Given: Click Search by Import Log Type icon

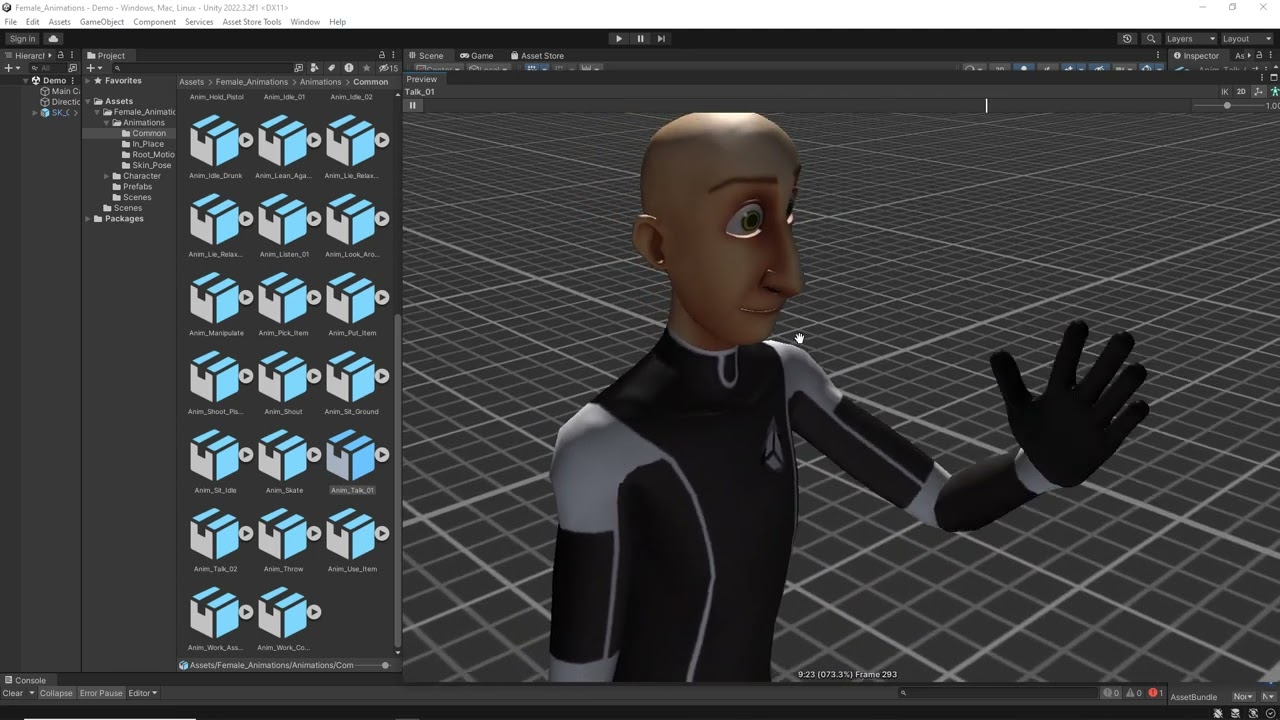Looking at the screenshot, I should pyautogui.click(x=348, y=68).
